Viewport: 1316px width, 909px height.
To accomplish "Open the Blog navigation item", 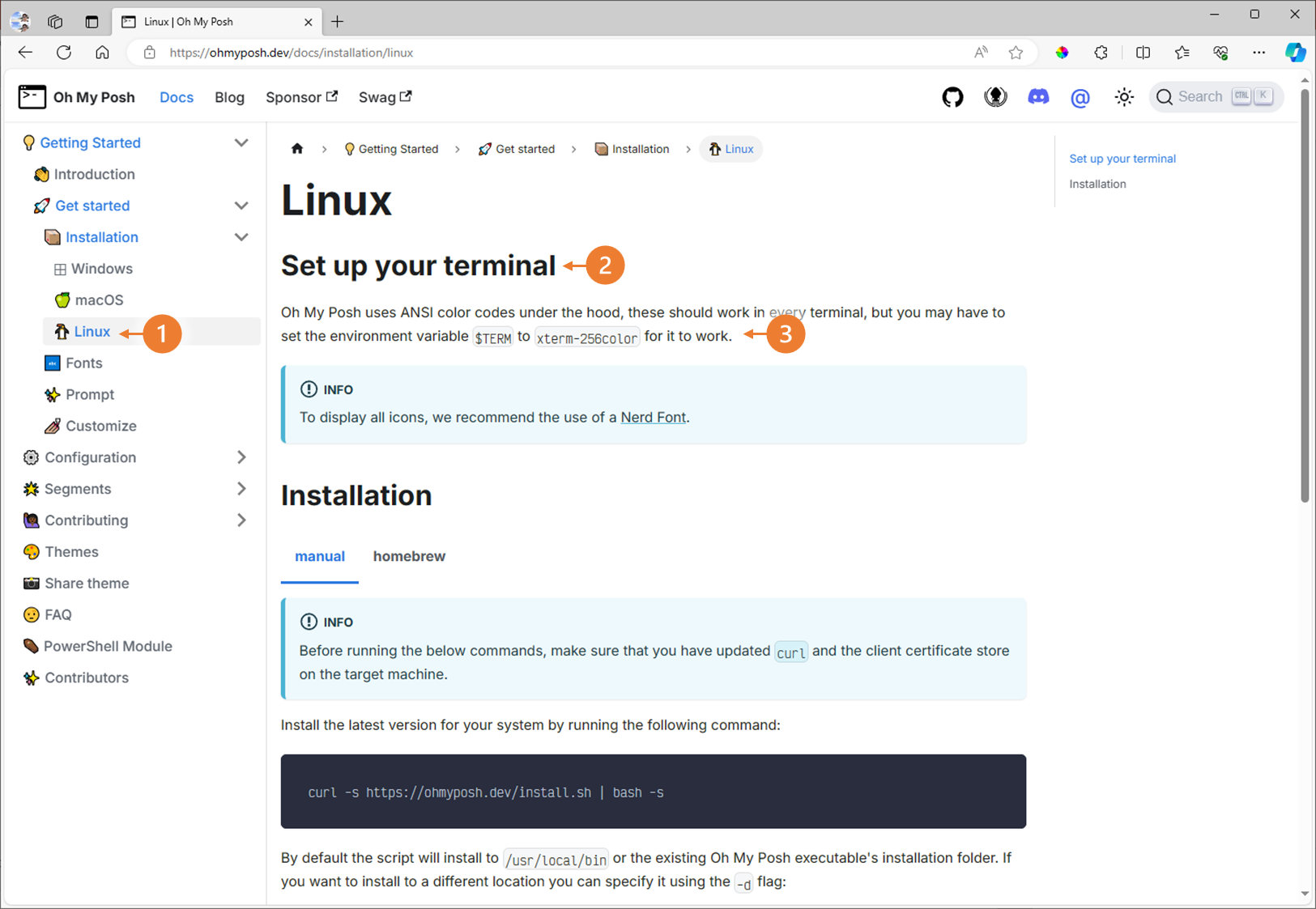I will pyautogui.click(x=229, y=97).
